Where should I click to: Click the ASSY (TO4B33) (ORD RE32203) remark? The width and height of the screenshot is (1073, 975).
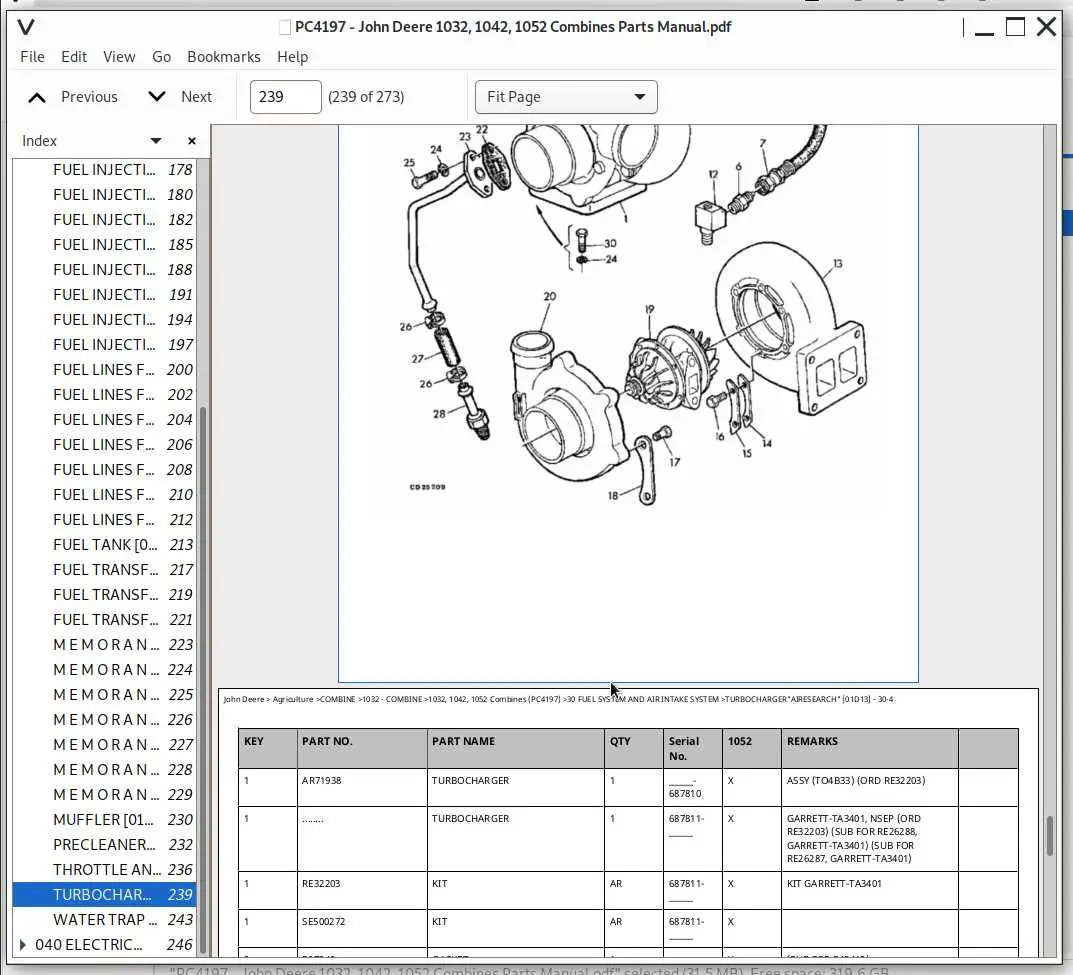(x=856, y=781)
